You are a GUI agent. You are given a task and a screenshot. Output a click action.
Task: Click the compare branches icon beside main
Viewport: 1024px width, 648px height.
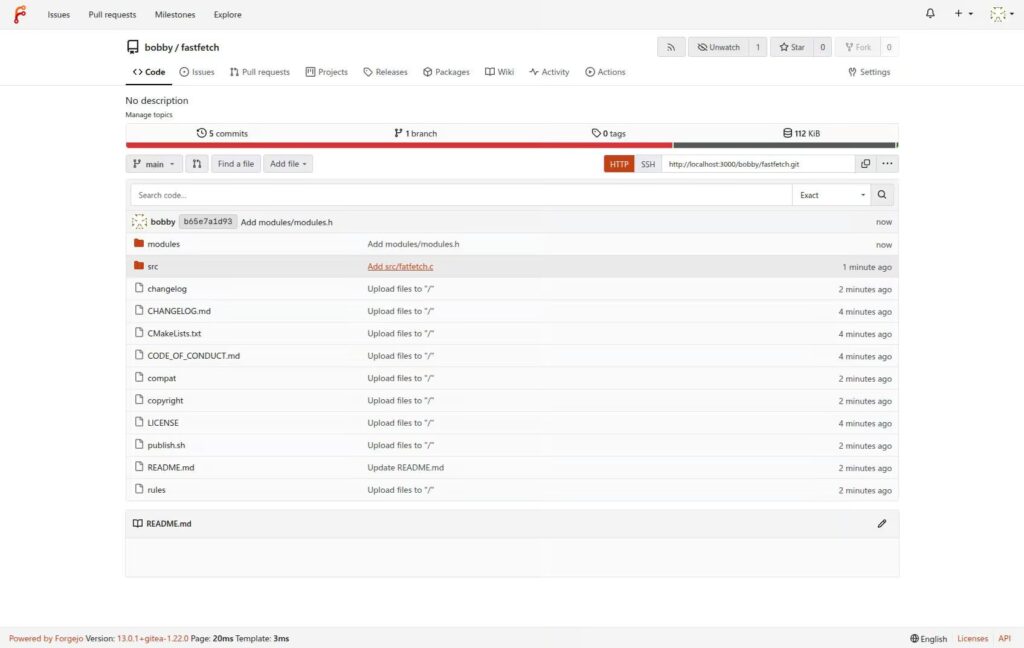tap(196, 163)
